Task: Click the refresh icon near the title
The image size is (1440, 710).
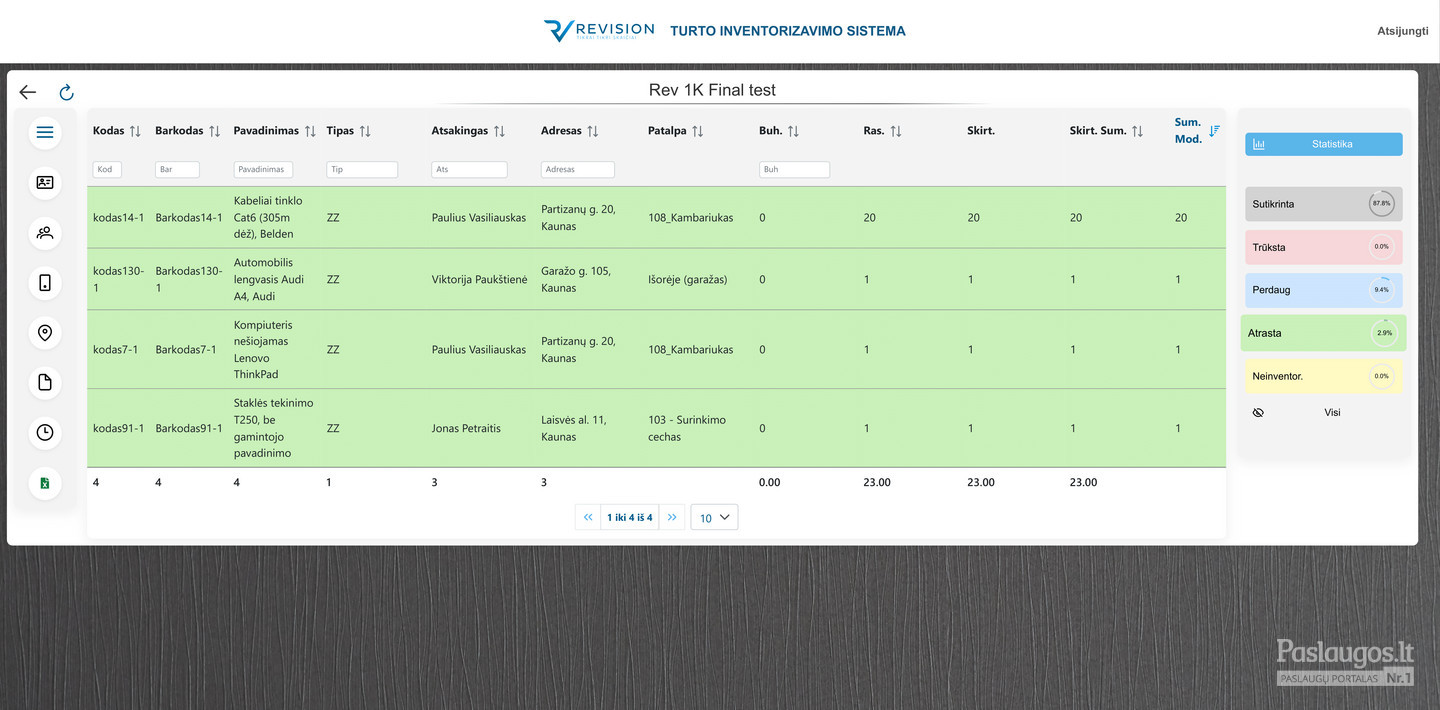Action: point(66,92)
